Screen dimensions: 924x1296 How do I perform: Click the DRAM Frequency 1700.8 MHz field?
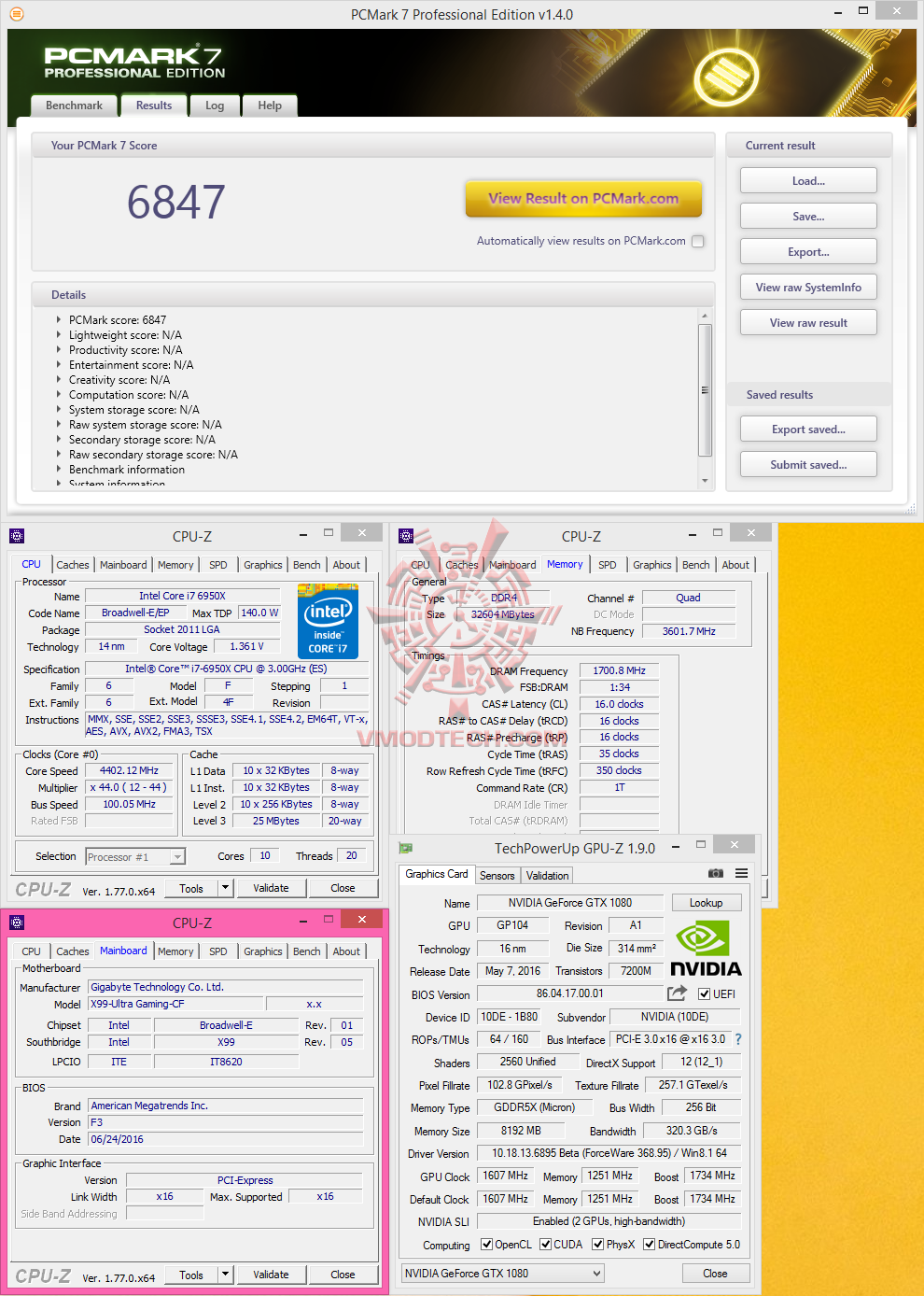pyautogui.click(x=619, y=670)
